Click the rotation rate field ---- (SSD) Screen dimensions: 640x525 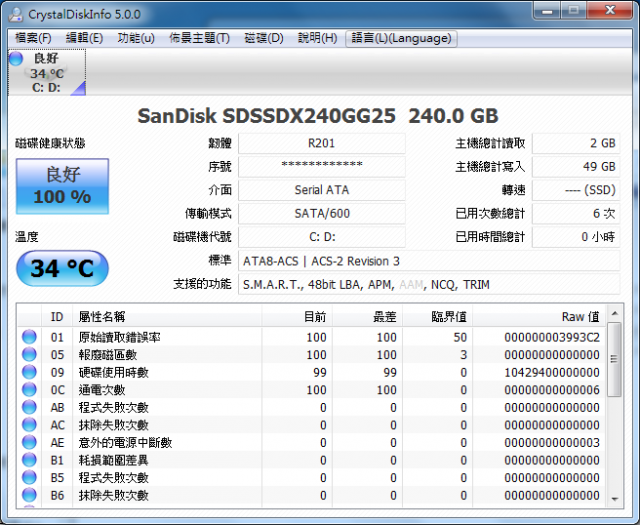tap(576, 190)
